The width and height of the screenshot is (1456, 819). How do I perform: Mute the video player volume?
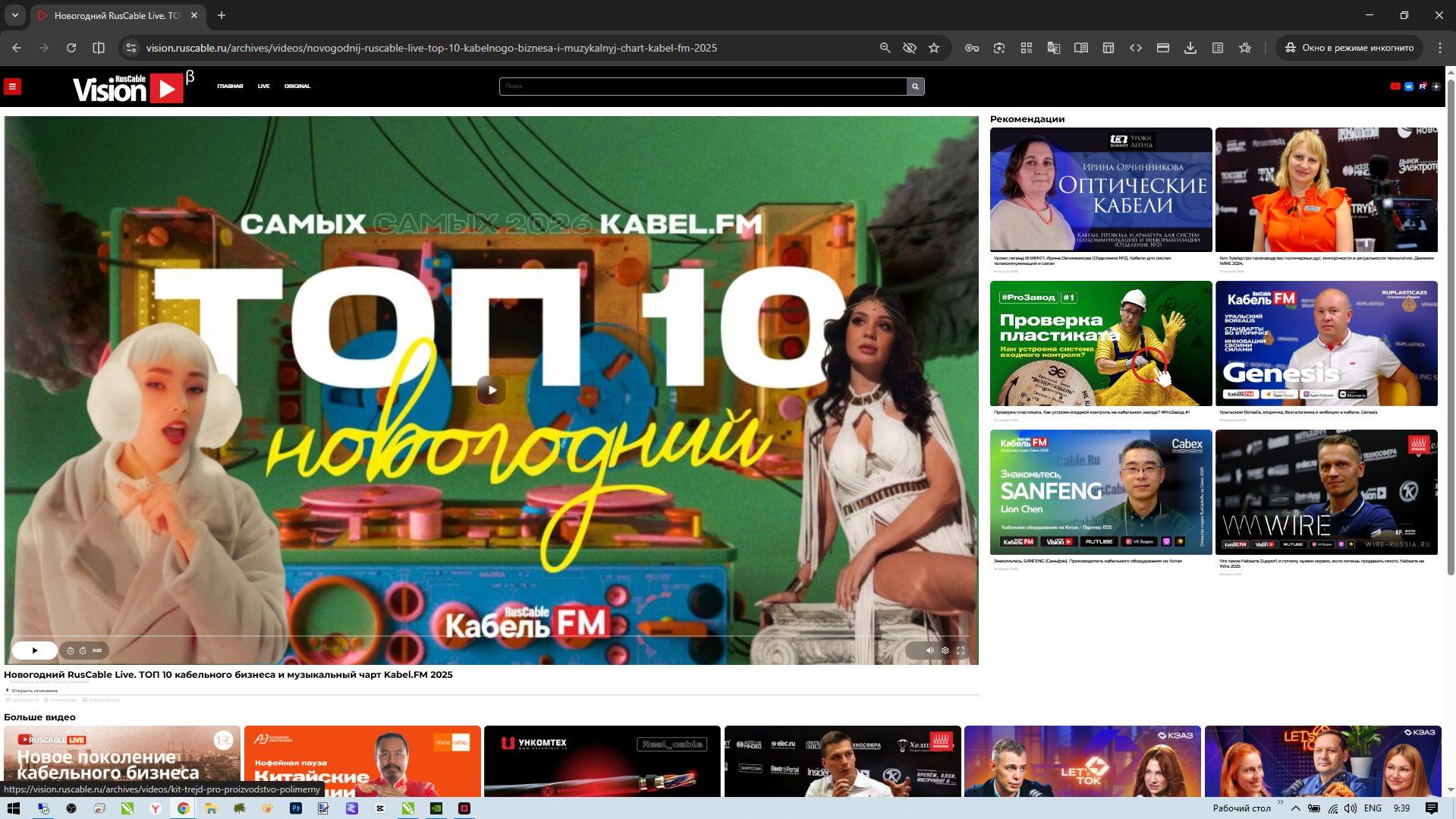point(929,650)
